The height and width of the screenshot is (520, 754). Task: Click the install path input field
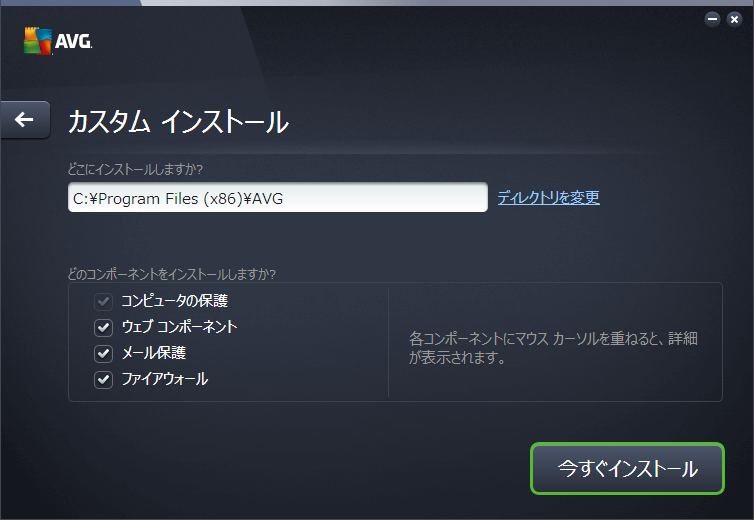[x=278, y=197]
